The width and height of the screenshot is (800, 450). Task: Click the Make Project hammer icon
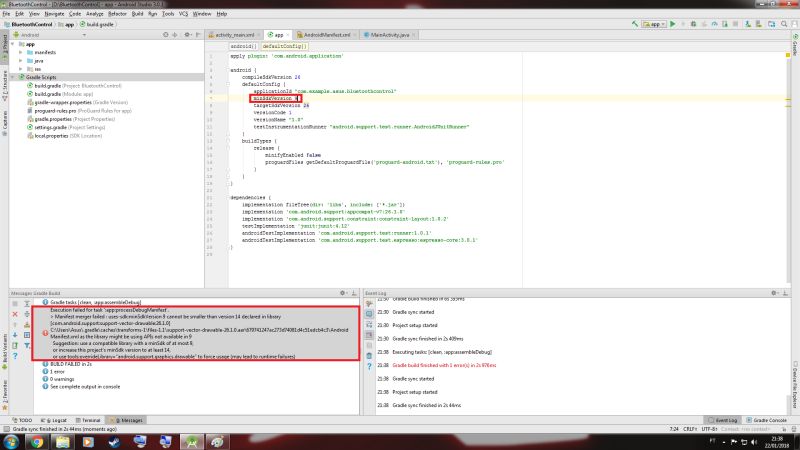pyautogui.click(x=635, y=24)
